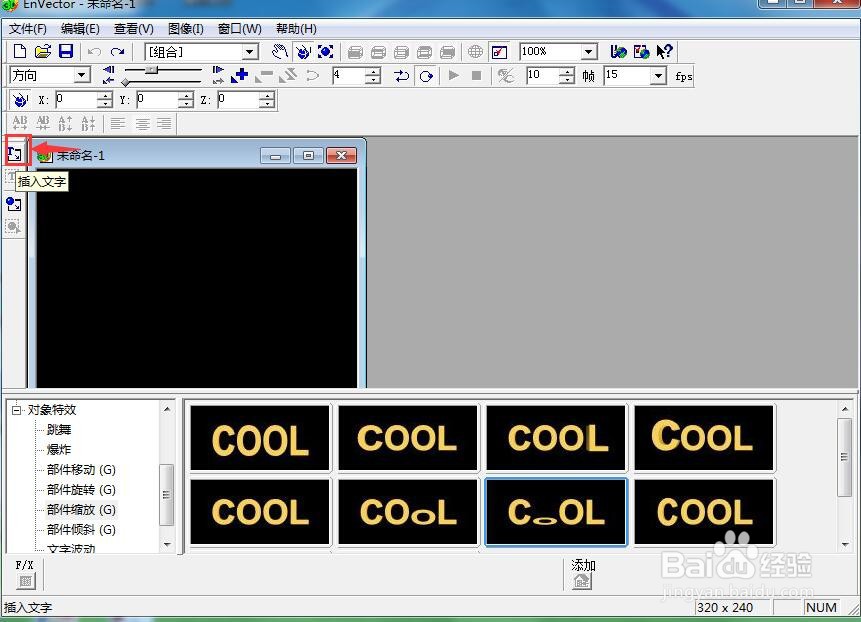This screenshot has width=861, height=622.
Task: Click the F/X panel button
Action: [25, 580]
